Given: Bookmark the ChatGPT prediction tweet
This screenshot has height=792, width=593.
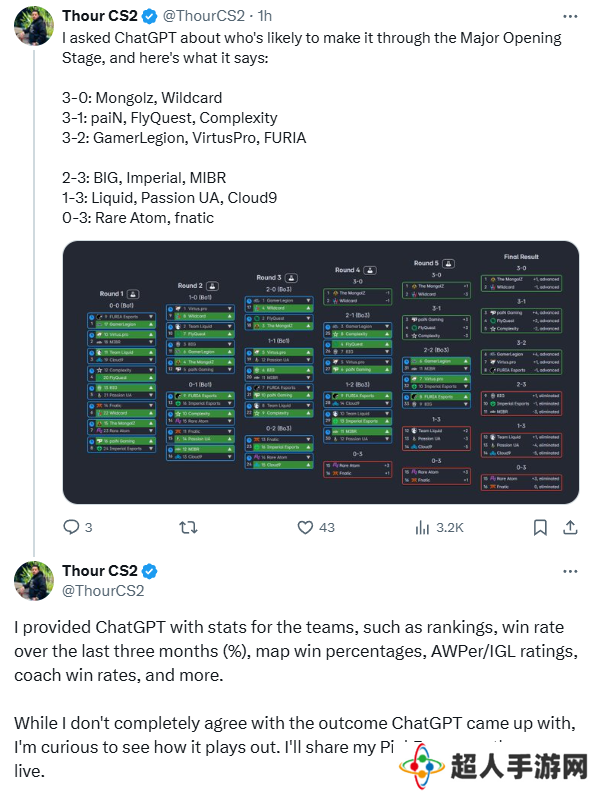Looking at the screenshot, I should pos(540,527).
